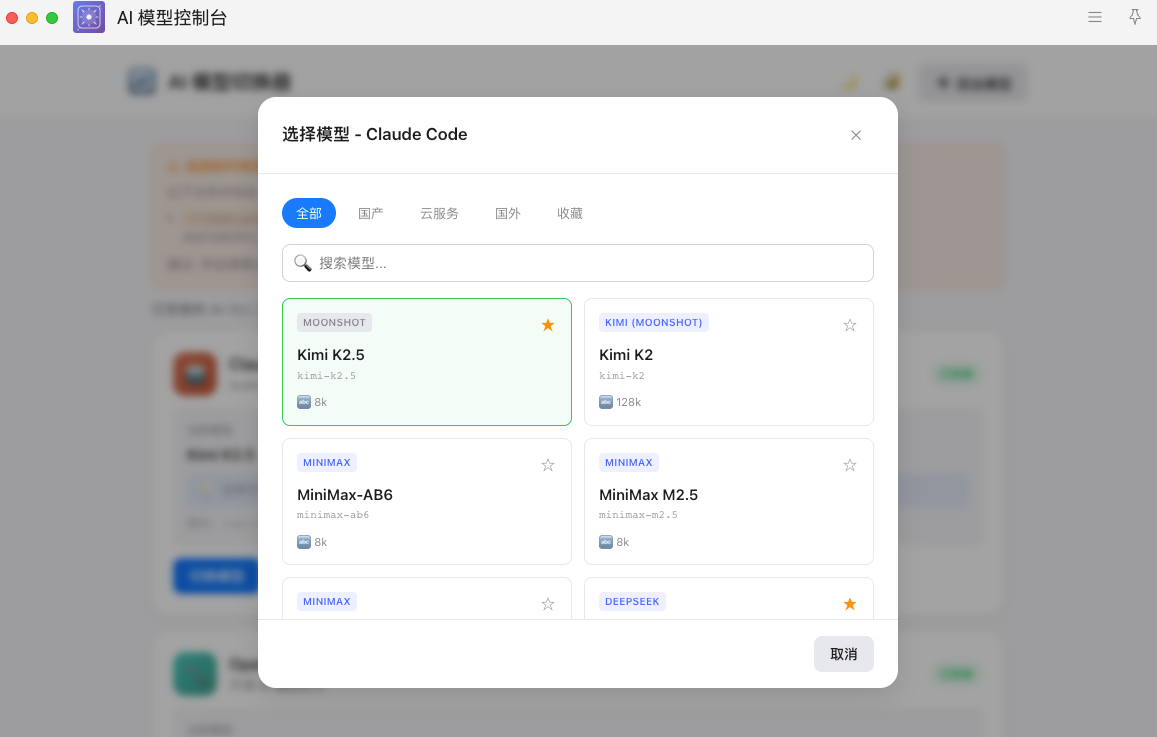1157x737 pixels.
Task: Close the model selection dialog
Action: [x=856, y=135]
